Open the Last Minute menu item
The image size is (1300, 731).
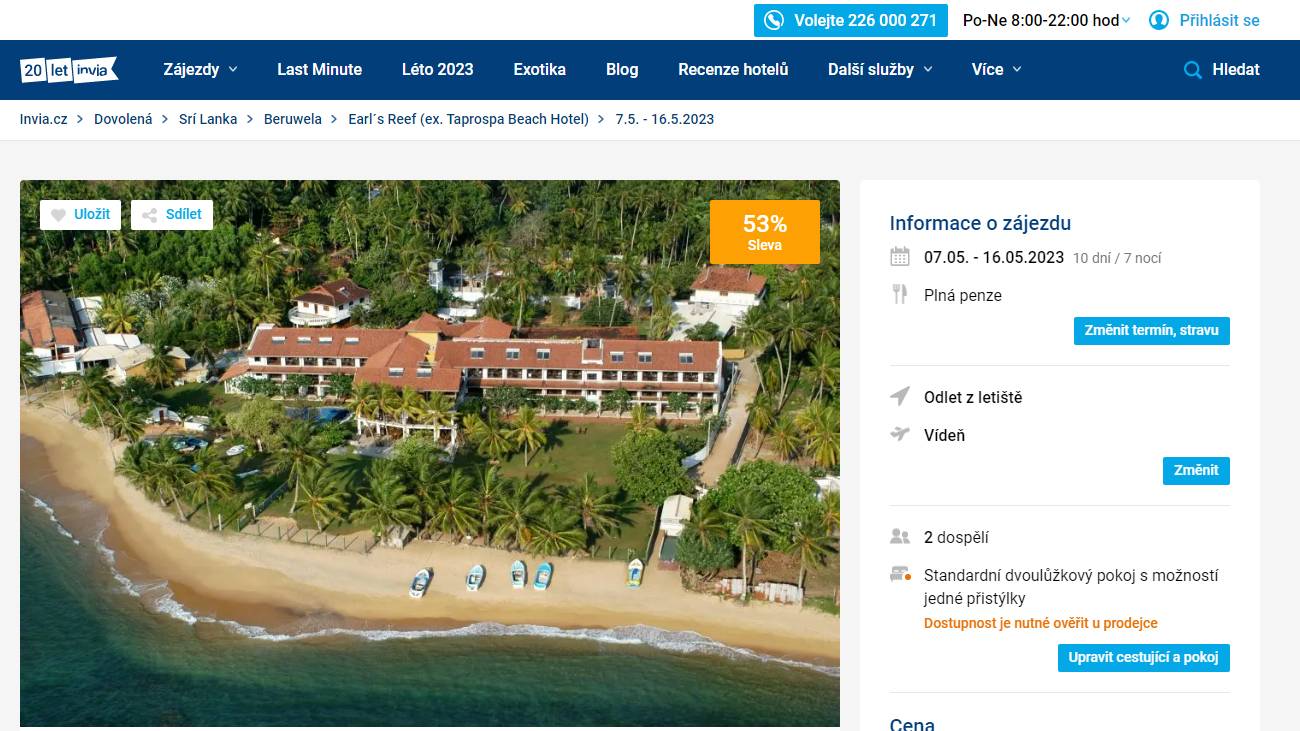320,70
